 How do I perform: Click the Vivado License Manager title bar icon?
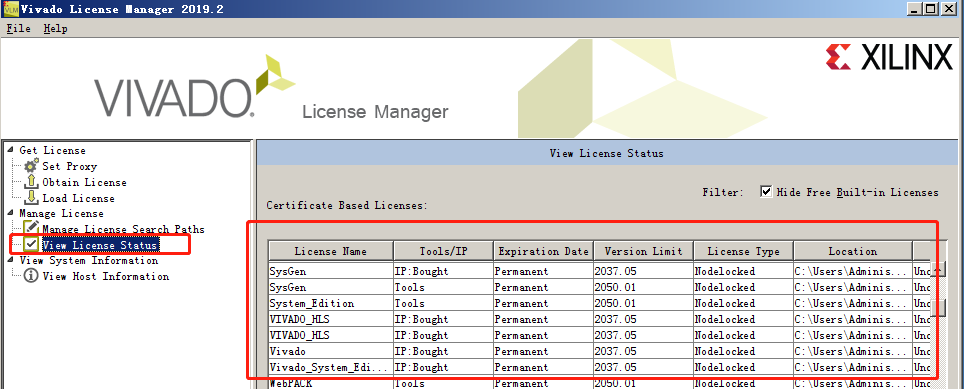10,9
